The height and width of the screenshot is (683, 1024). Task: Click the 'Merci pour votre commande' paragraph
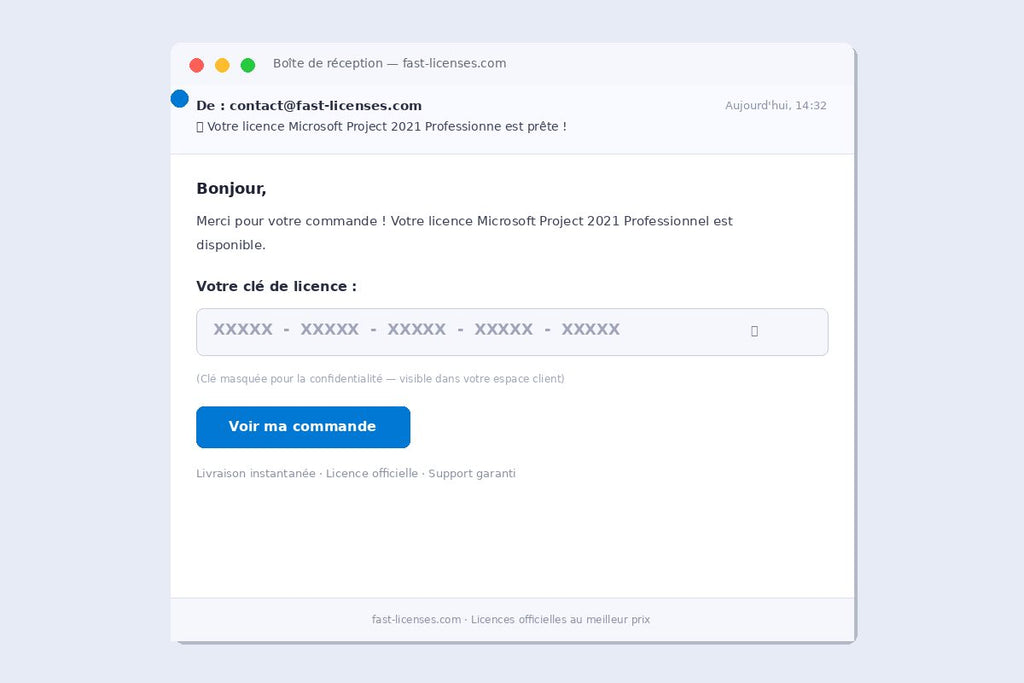point(464,233)
